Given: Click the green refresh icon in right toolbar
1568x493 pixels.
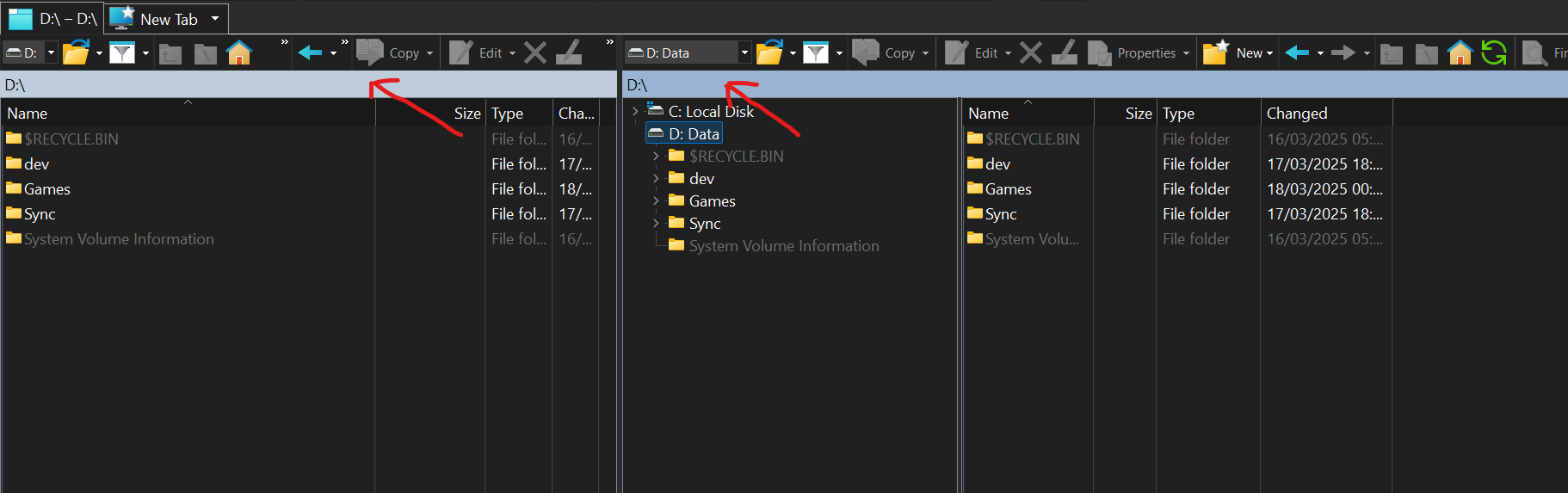Looking at the screenshot, I should [1493, 53].
